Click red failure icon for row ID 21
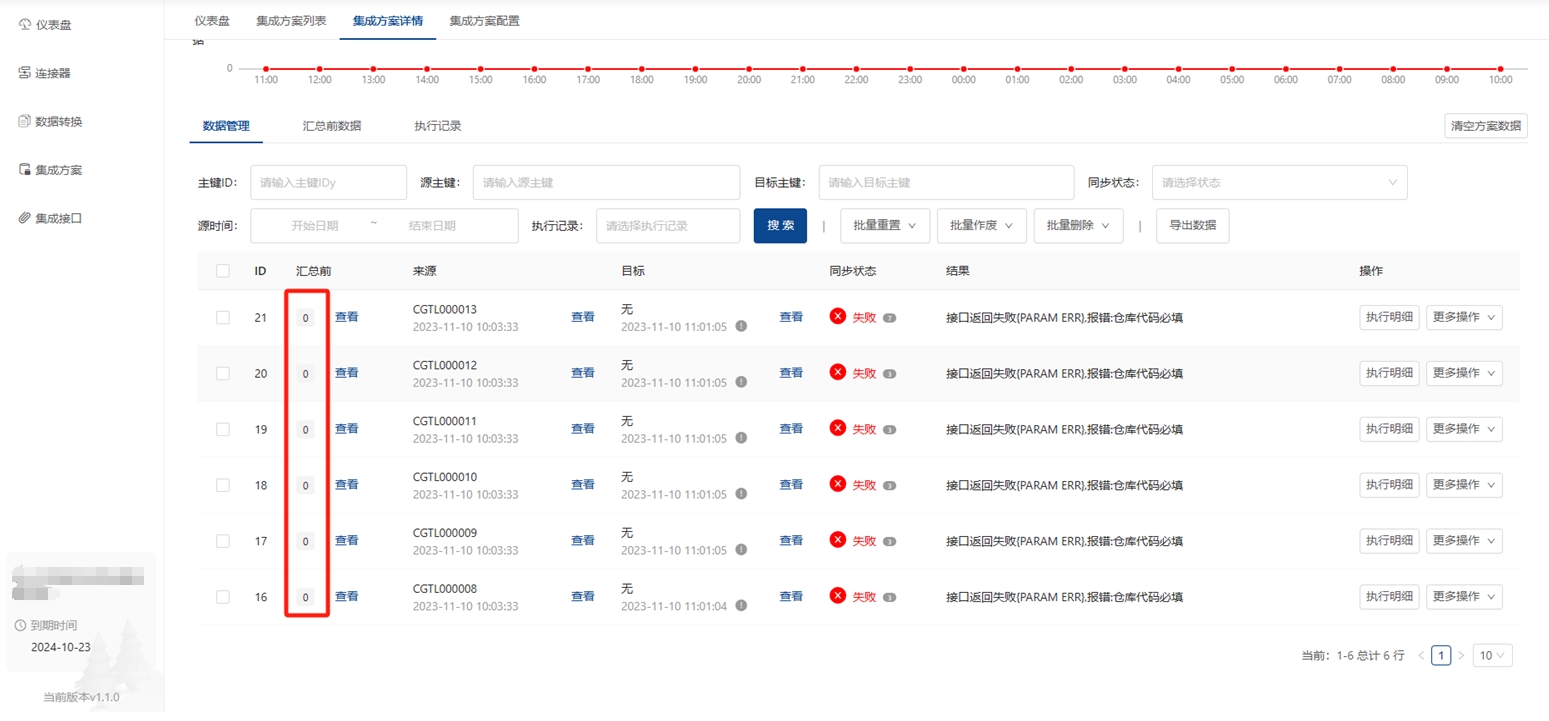 point(838,317)
